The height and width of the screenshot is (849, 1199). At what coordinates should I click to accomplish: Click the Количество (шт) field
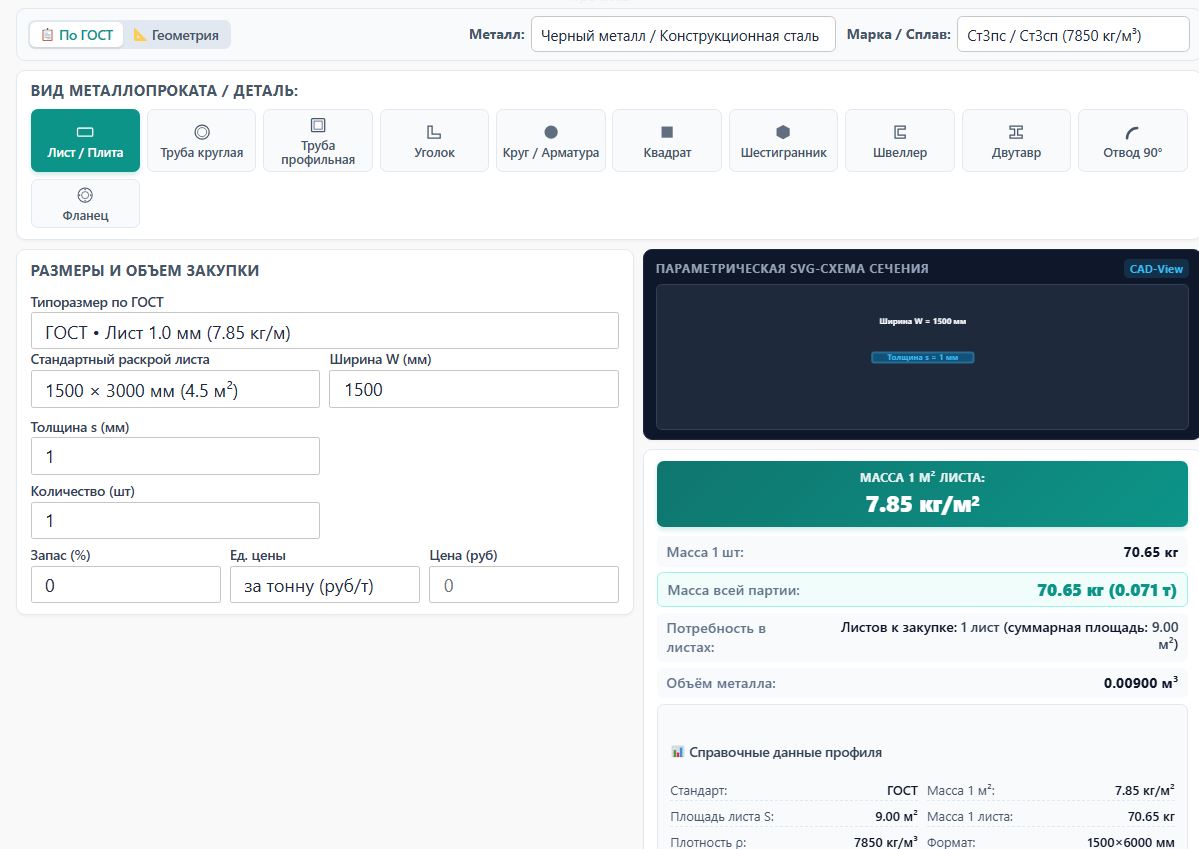(175, 521)
